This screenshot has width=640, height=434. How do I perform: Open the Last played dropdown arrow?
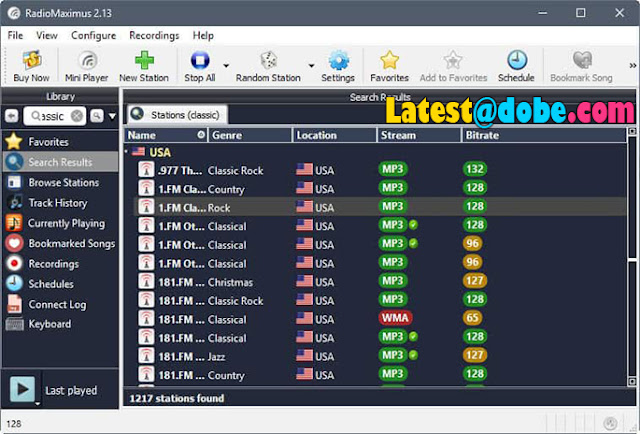point(38,404)
